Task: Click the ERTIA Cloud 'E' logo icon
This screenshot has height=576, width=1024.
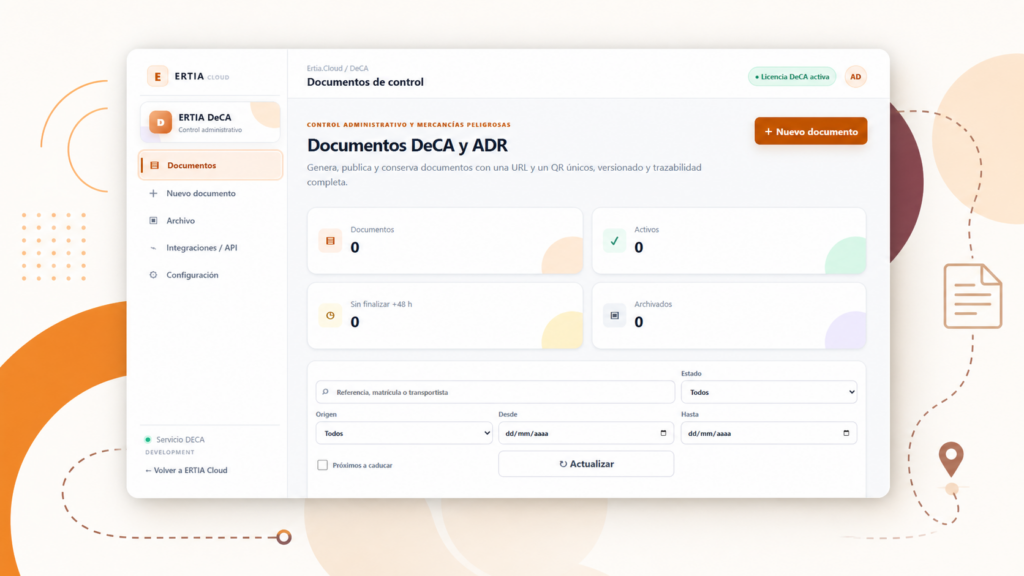Action: coord(157,76)
